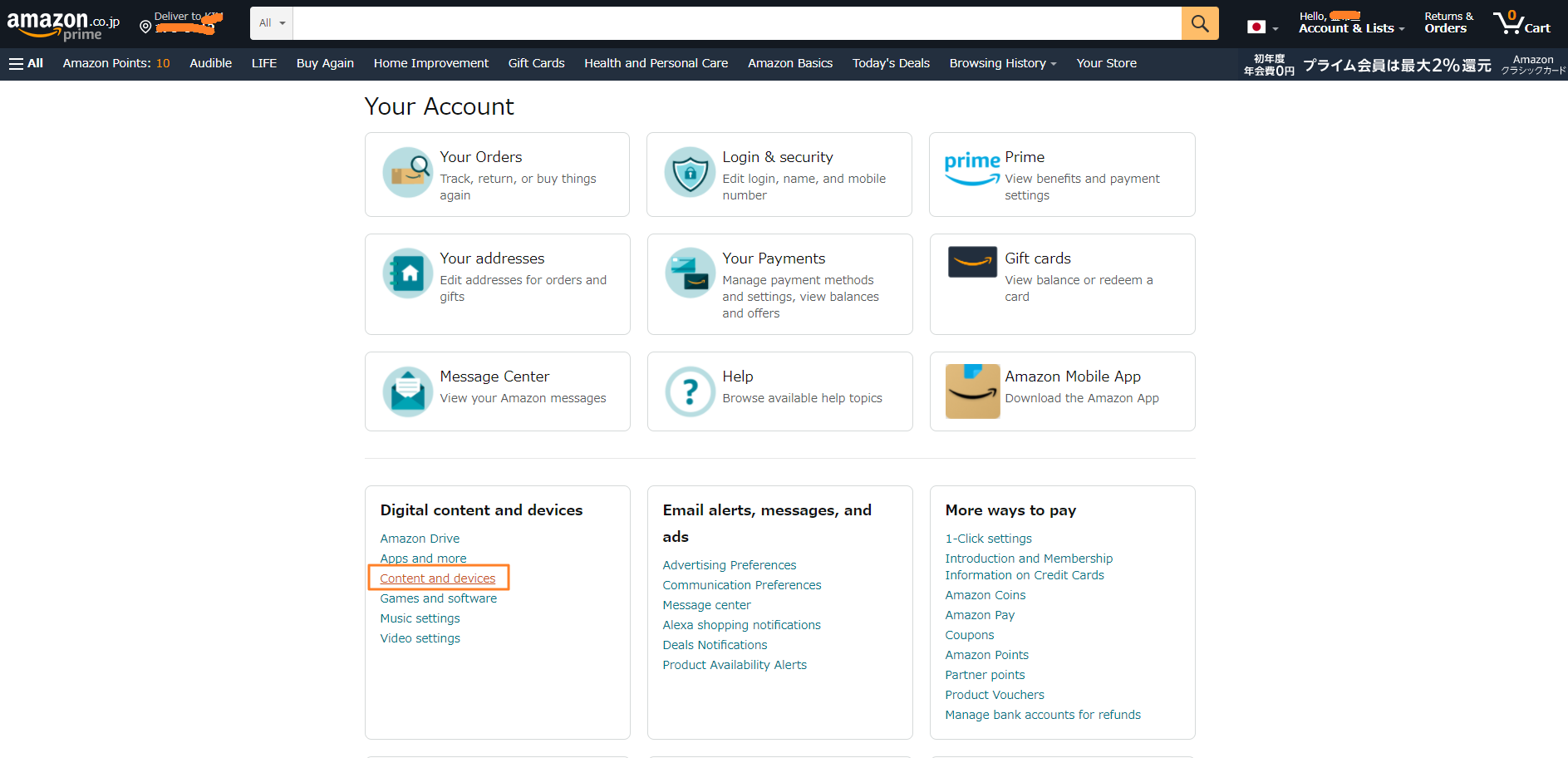Click the delivery location pin icon
1568x758 pixels.
coord(145,27)
